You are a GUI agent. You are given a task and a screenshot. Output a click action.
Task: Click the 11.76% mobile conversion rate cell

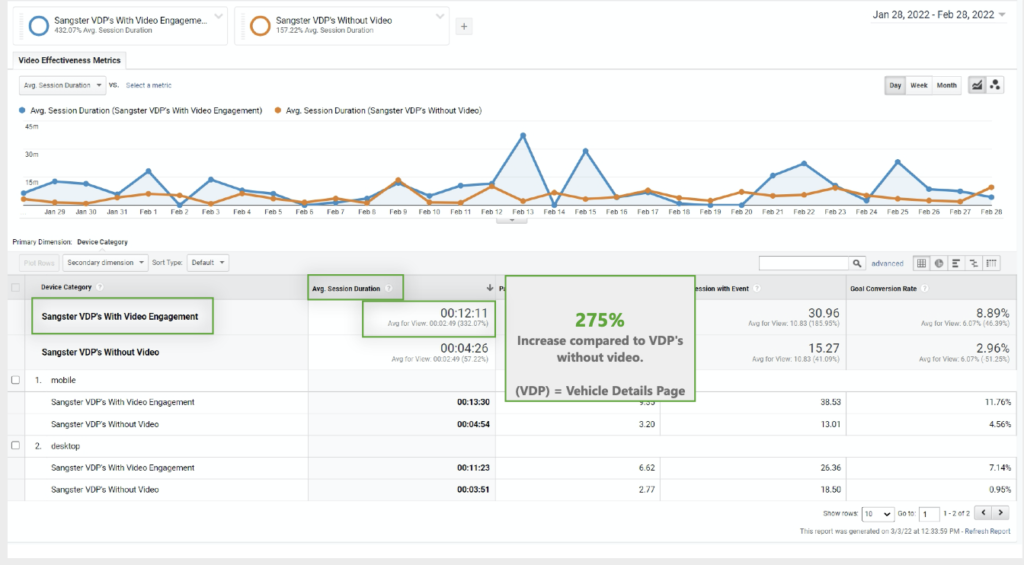[x=998, y=402]
